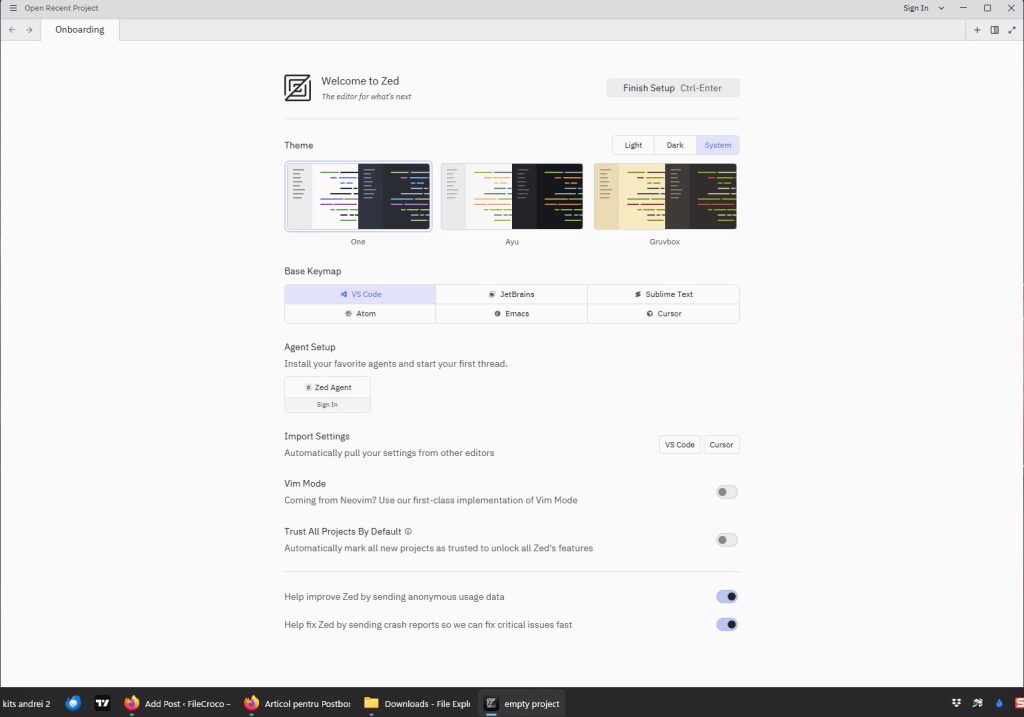The width and height of the screenshot is (1024, 717).
Task: Open Downloads File Explorer taskbar window
Action: tap(417, 703)
